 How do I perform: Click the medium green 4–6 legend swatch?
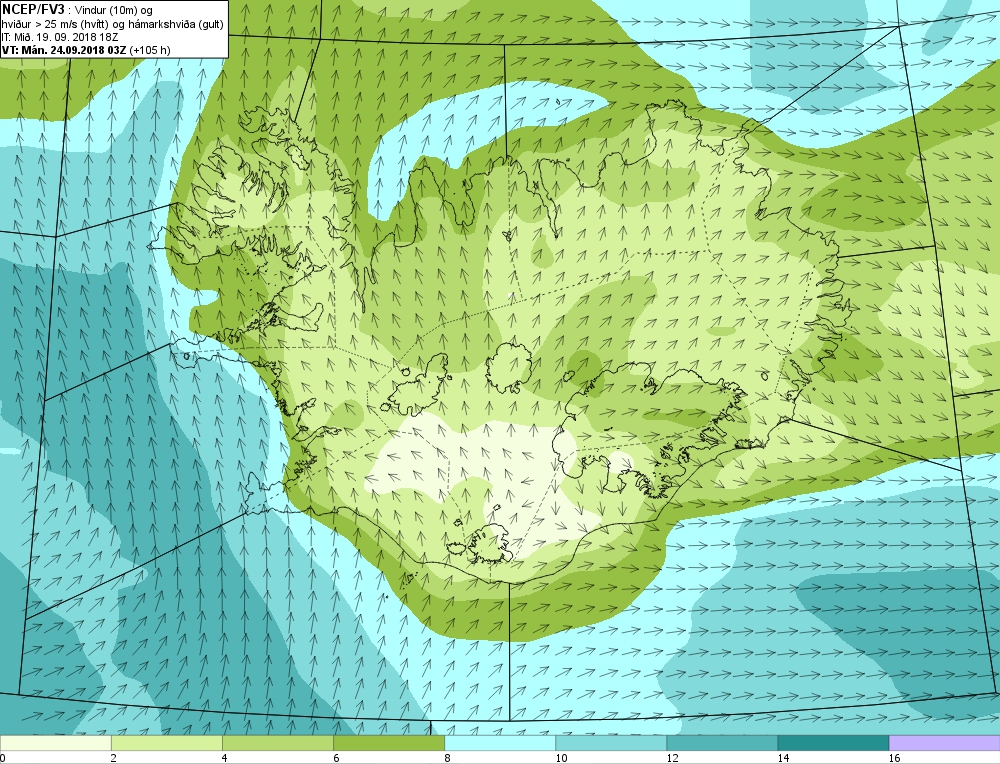(x=277, y=743)
